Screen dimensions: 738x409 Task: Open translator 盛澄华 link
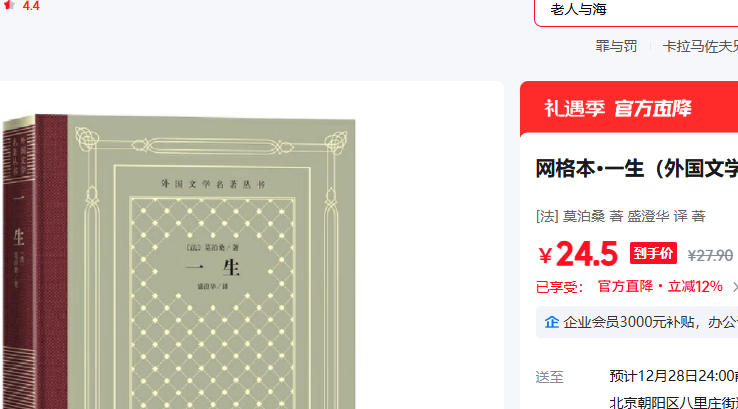tap(648, 216)
